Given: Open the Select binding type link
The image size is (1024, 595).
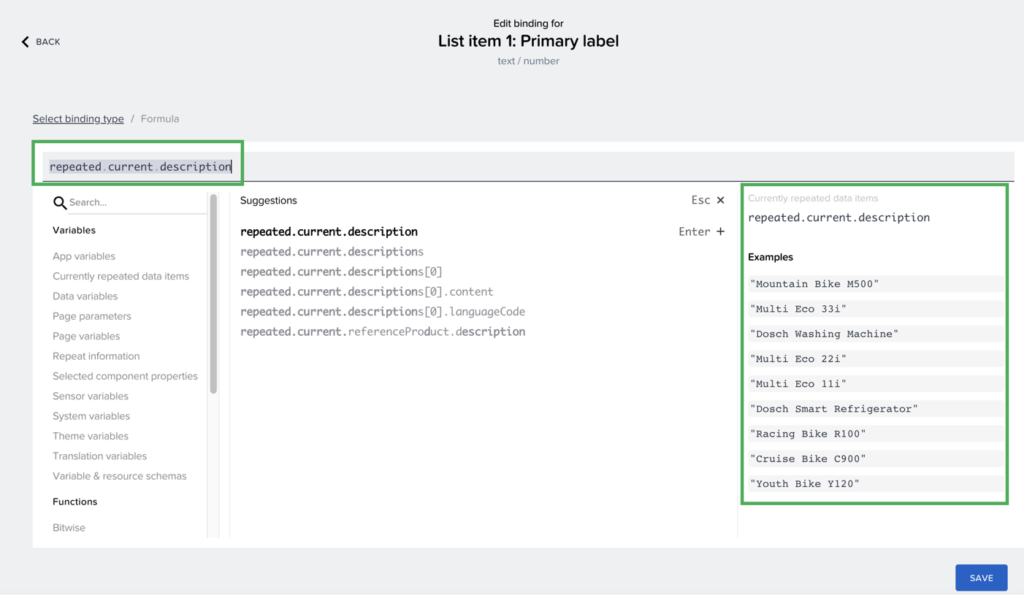Looking at the screenshot, I should coord(78,119).
